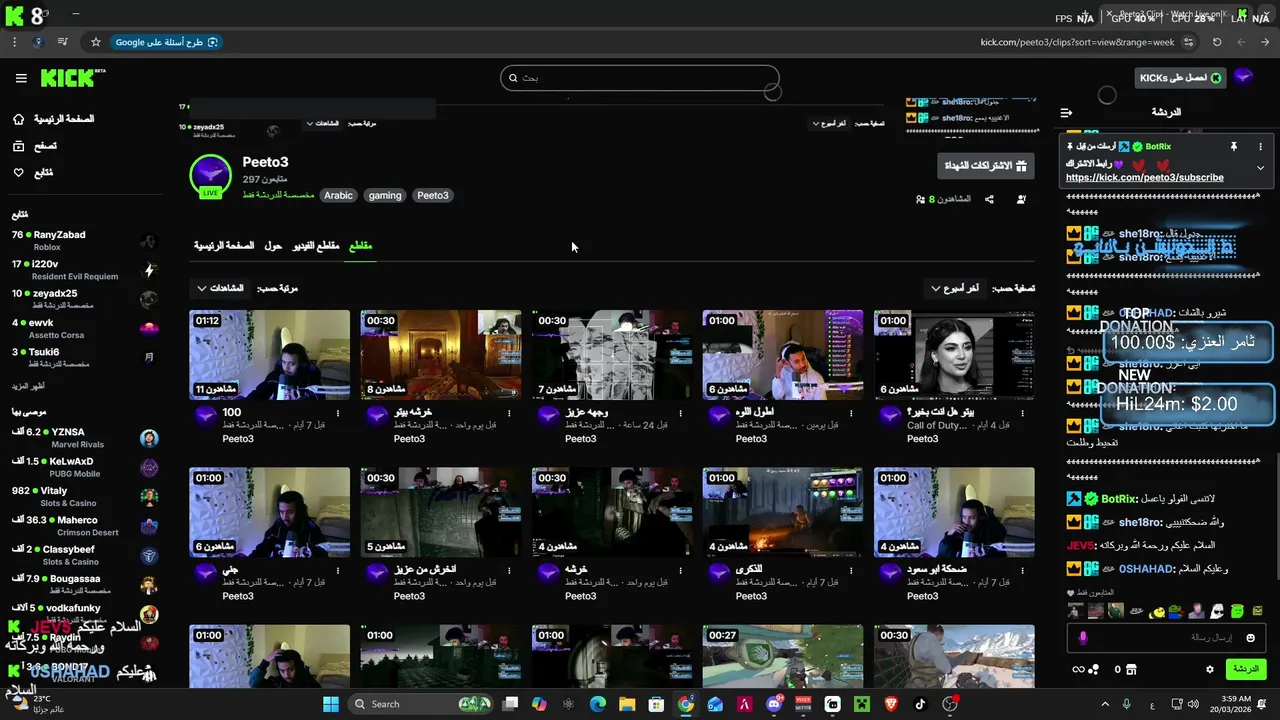The width and height of the screenshot is (1280, 720).
Task: Open the last week filter dropdown
Action: point(955,288)
